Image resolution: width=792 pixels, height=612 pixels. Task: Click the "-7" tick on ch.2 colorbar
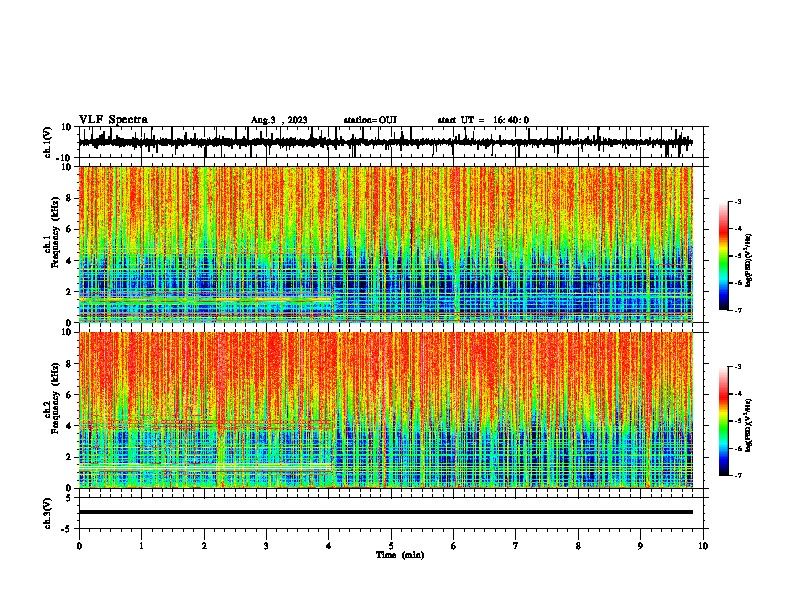pos(738,475)
